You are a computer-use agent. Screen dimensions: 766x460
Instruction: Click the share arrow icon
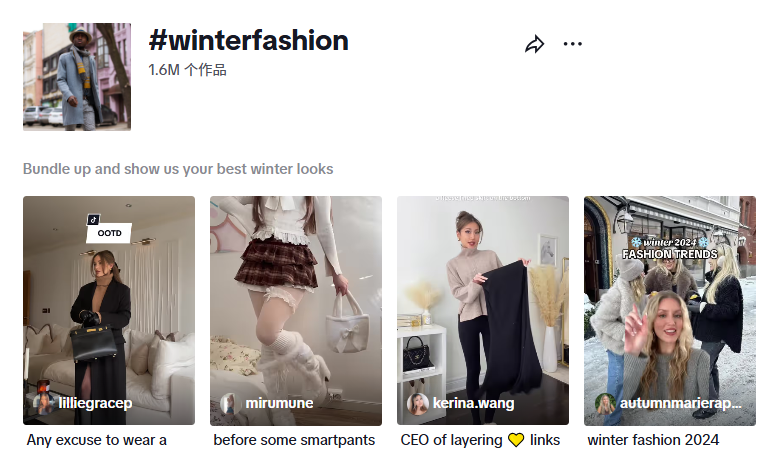pyautogui.click(x=535, y=44)
